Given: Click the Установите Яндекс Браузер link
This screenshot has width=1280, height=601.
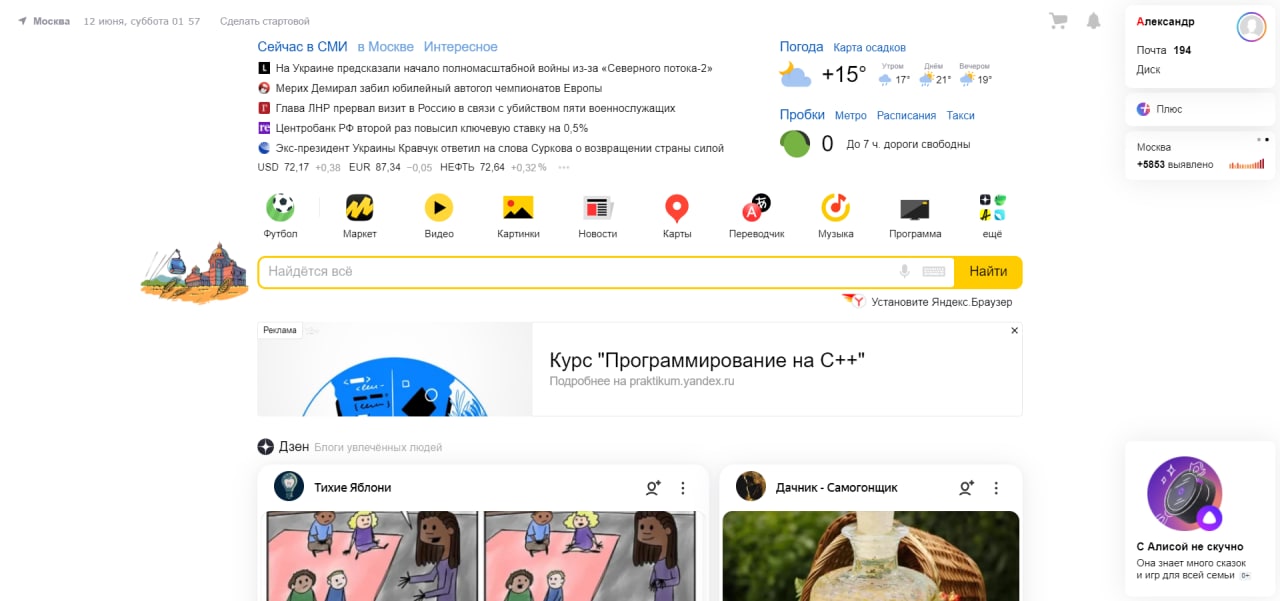Looking at the screenshot, I should point(941,302).
